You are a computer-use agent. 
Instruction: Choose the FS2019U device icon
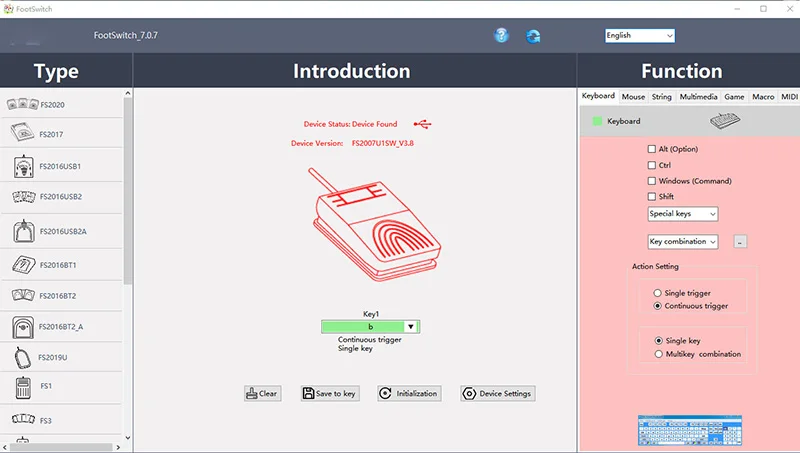(x=22, y=357)
